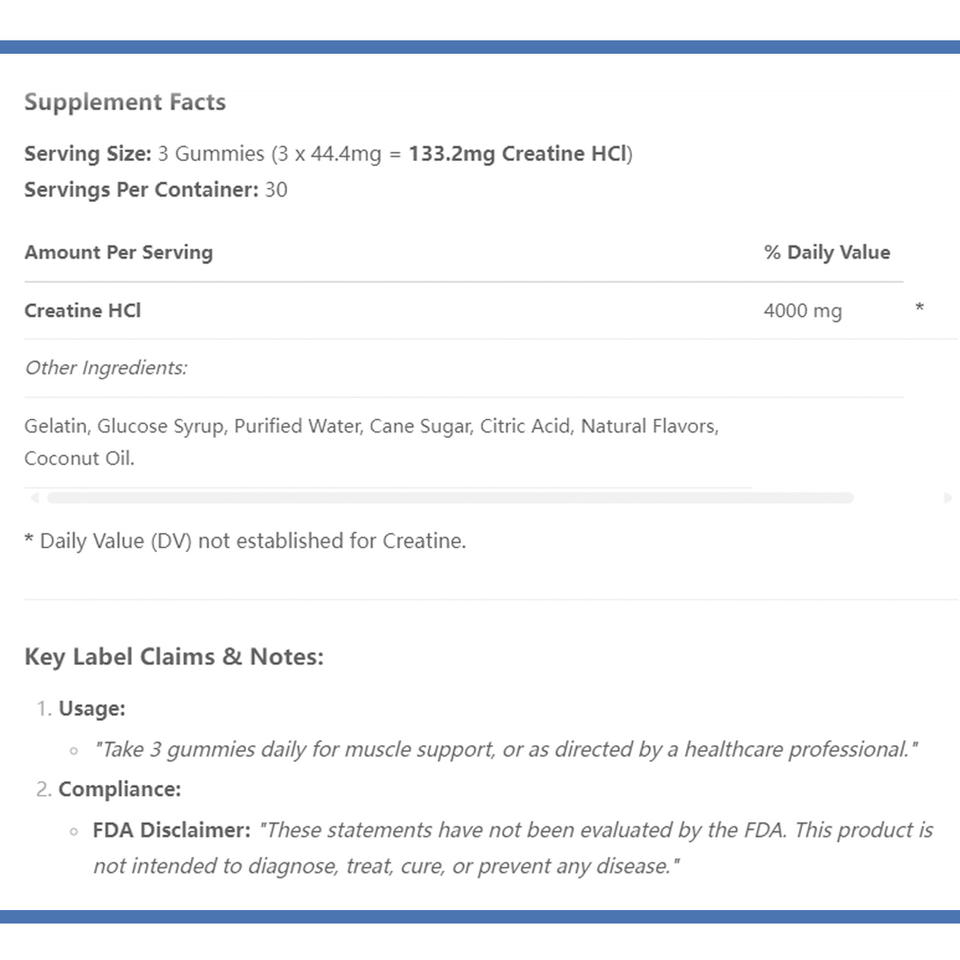Viewport: 960px width, 960px height.
Task: Click the Take 3 gummies daily quote
Action: (505, 749)
